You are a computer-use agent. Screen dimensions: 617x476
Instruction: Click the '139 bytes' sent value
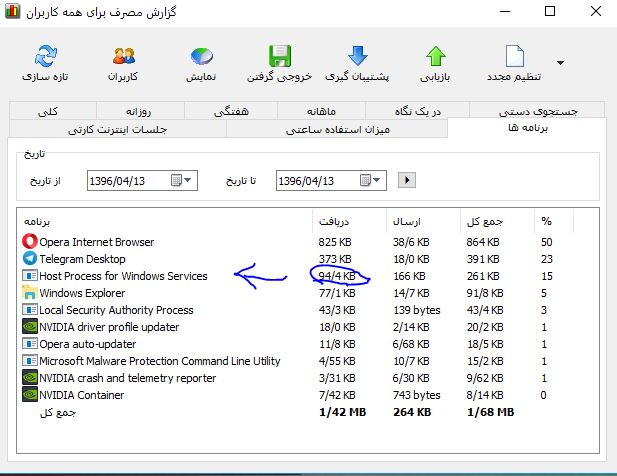click(x=417, y=310)
